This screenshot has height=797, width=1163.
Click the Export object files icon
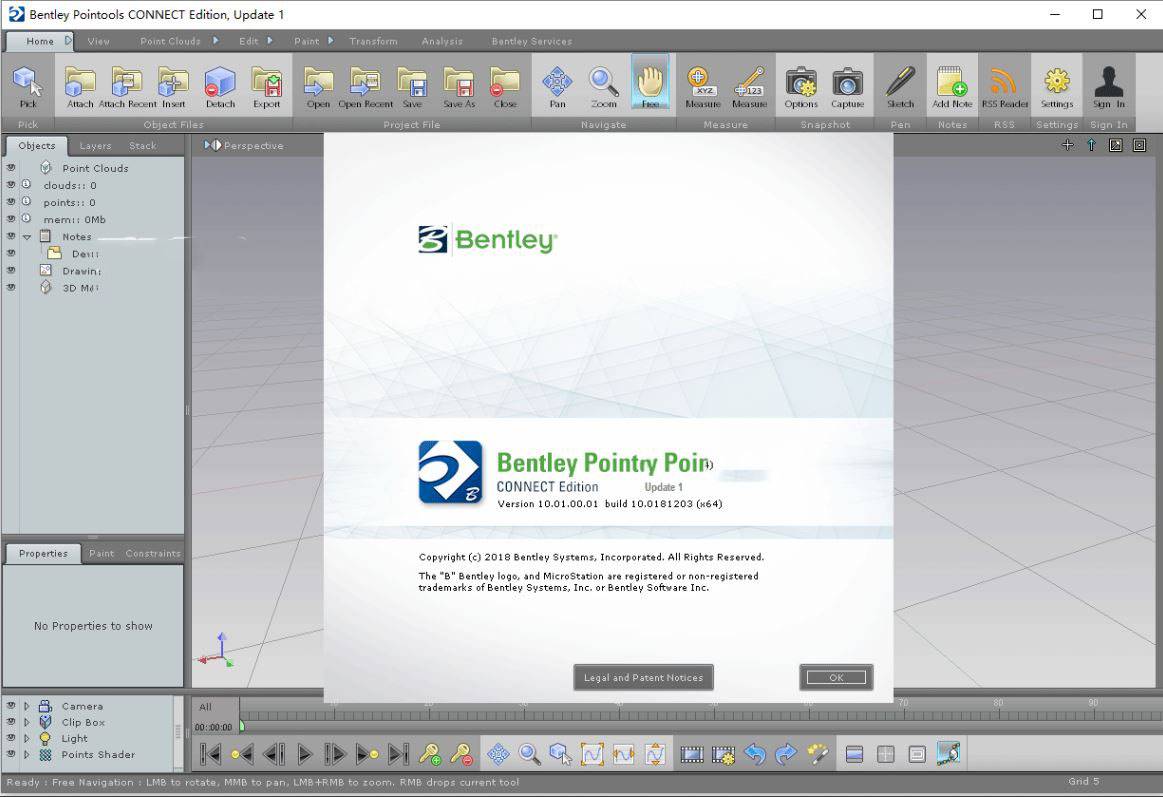[266, 84]
